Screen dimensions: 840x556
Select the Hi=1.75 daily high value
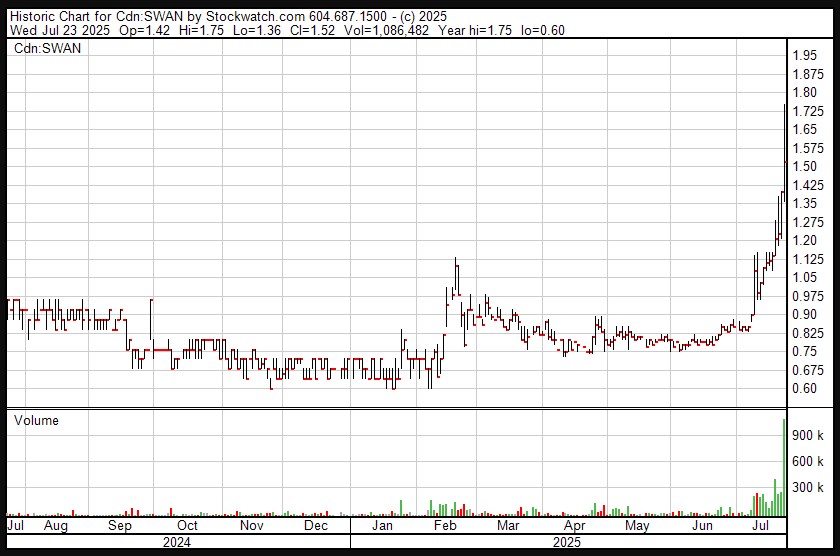pos(201,30)
